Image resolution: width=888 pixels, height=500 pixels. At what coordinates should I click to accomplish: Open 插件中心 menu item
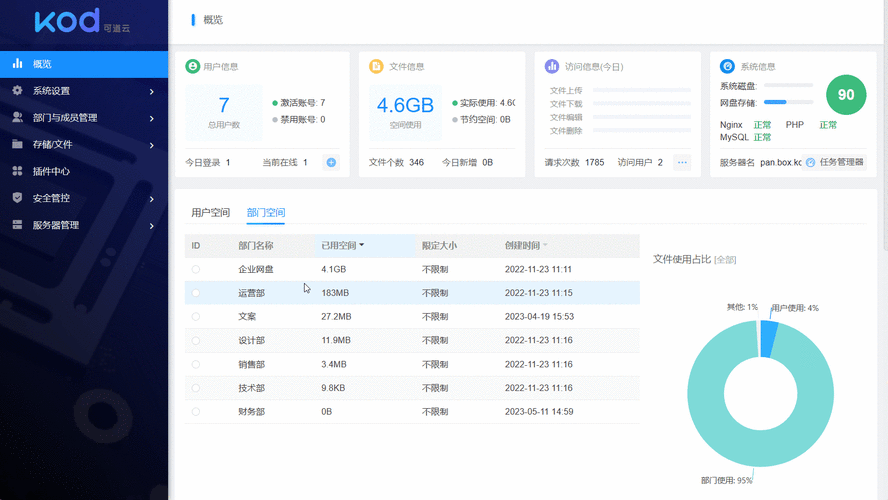84,171
